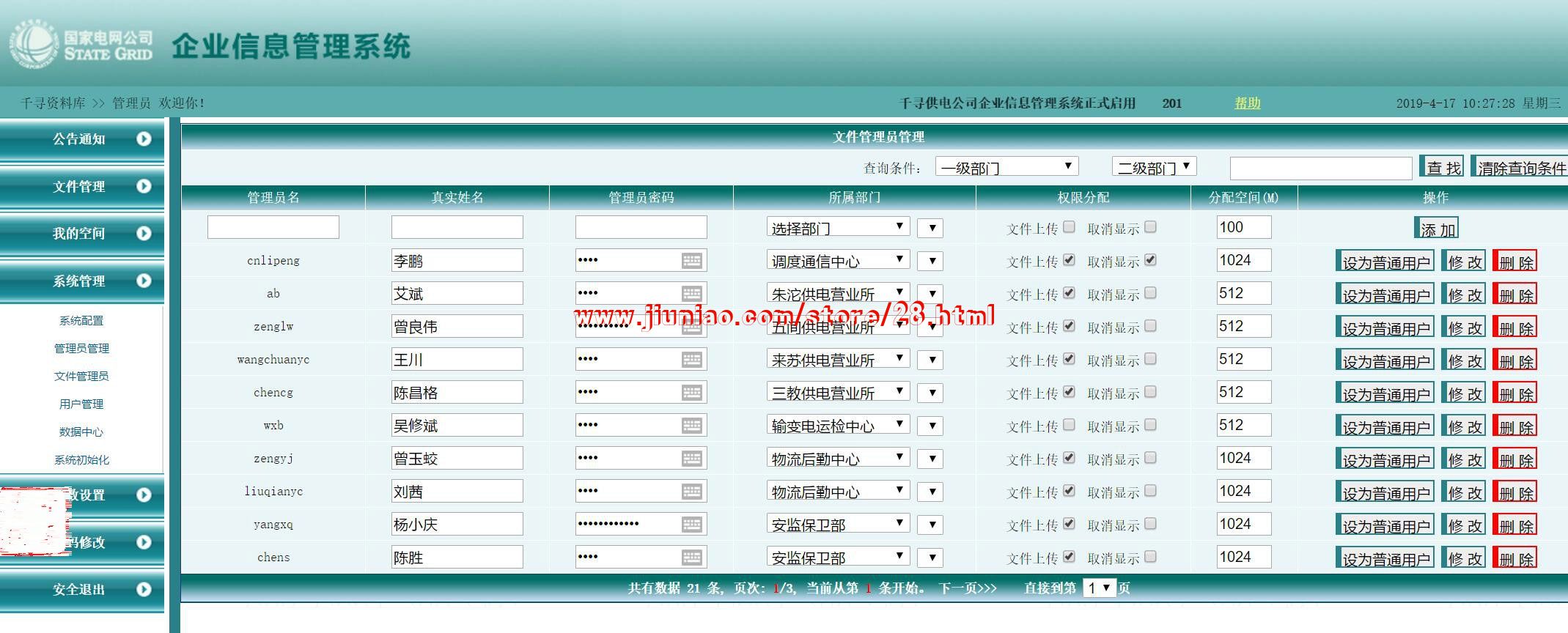Open the small secondary dropdown in chens row
The image size is (1568, 633).
tap(931, 558)
